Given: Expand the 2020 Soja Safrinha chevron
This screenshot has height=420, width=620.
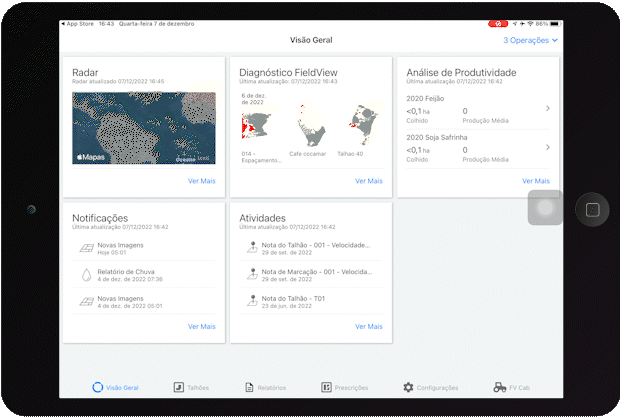Looking at the screenshot, I should tap(547, 147).
